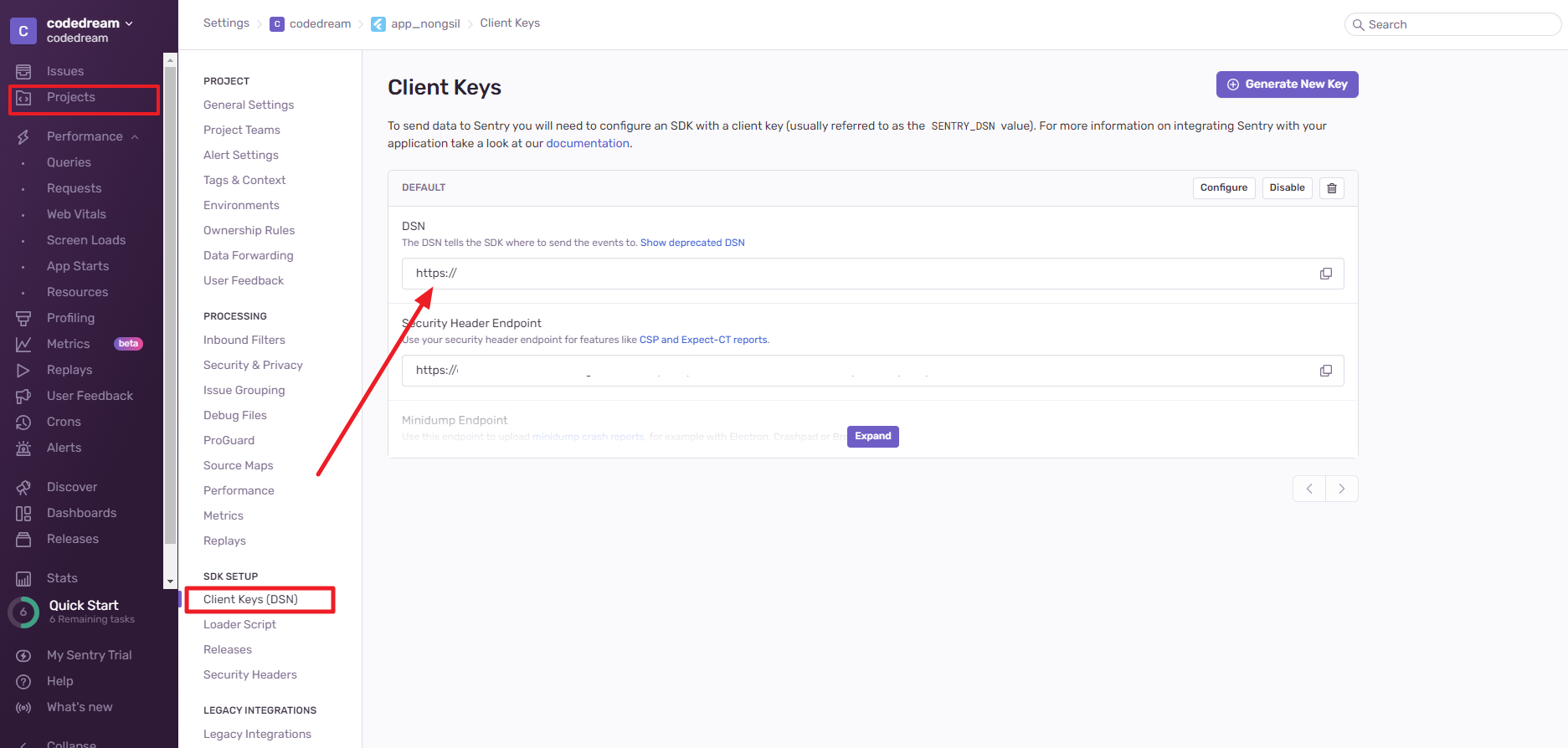Open App Starts page

coord(78,266)
